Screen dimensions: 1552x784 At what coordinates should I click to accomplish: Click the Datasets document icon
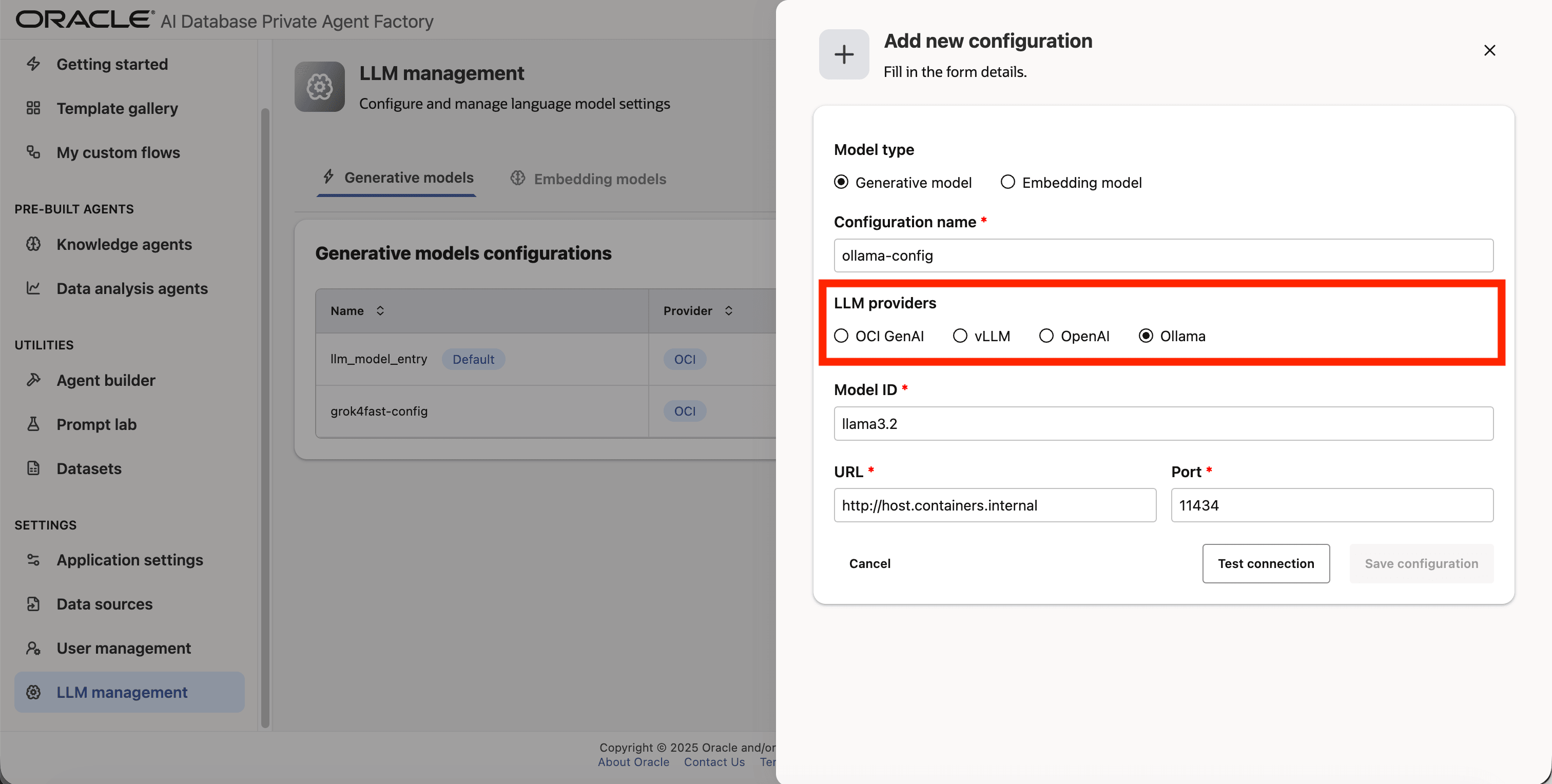34,468
